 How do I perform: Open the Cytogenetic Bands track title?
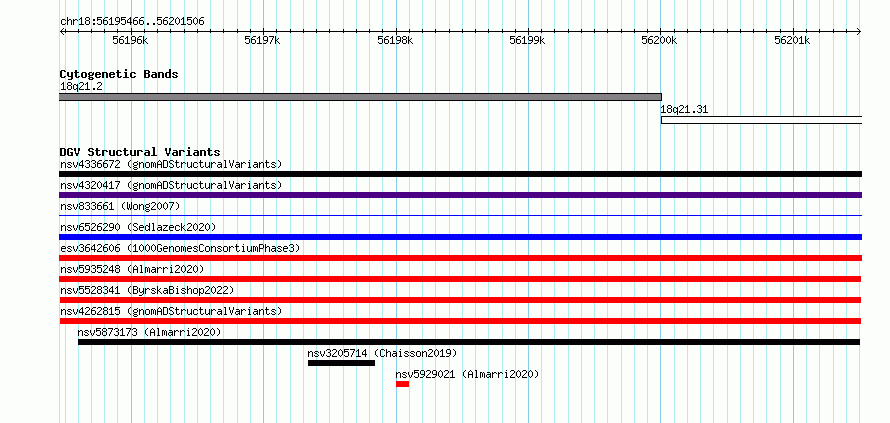[x=119, y=74]
